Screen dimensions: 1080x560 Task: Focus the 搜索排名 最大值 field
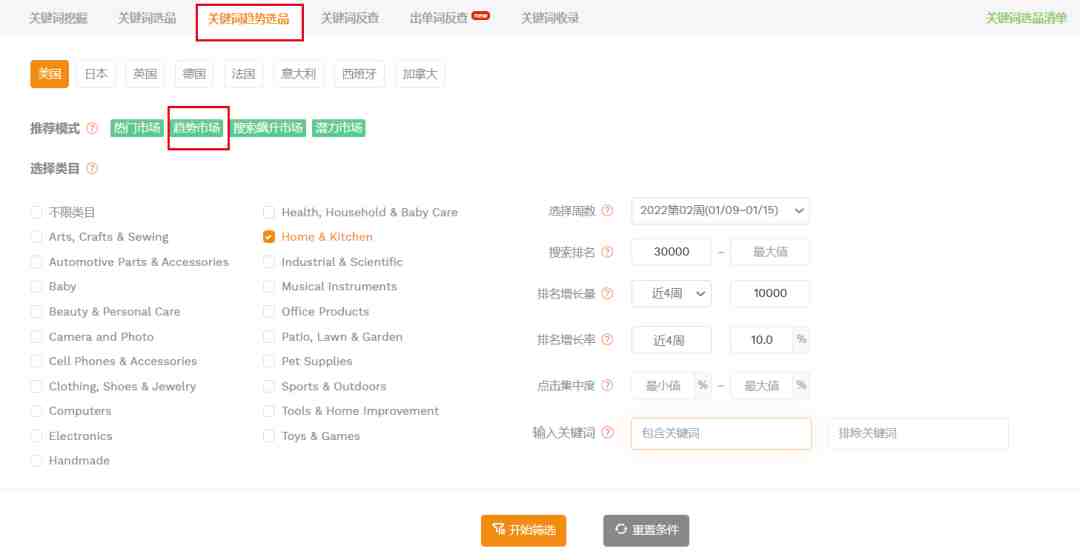click(x=769, y=252)
